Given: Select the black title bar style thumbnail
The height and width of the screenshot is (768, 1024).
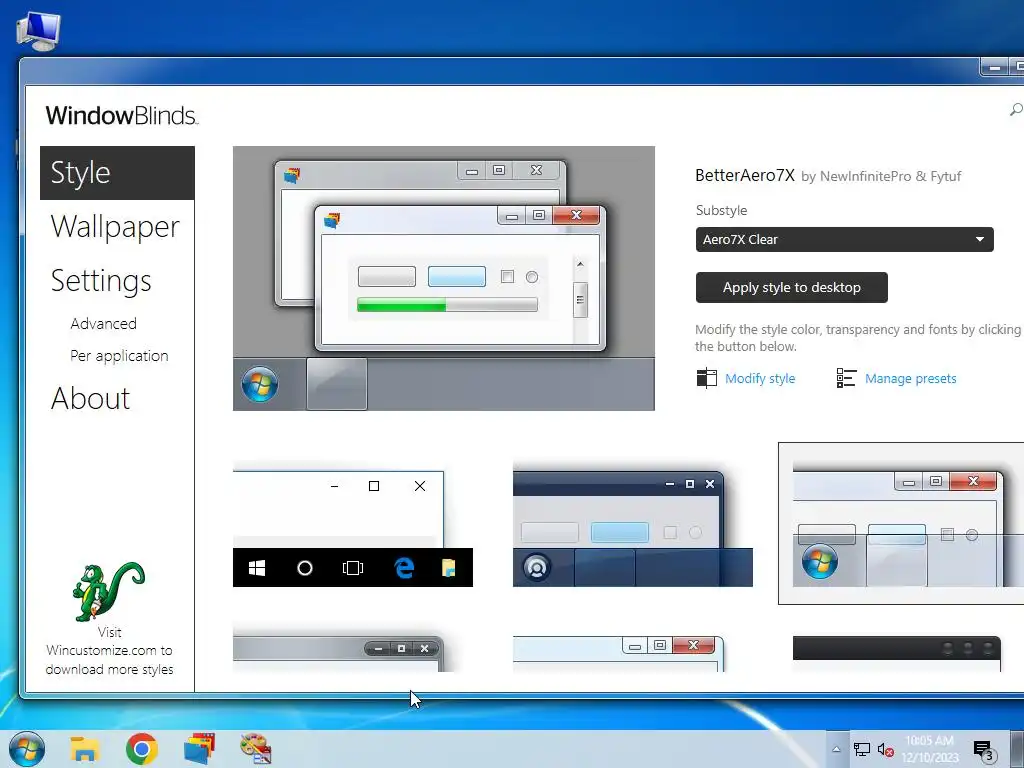Looking at the screenshot, I should [x=897, y=653].
